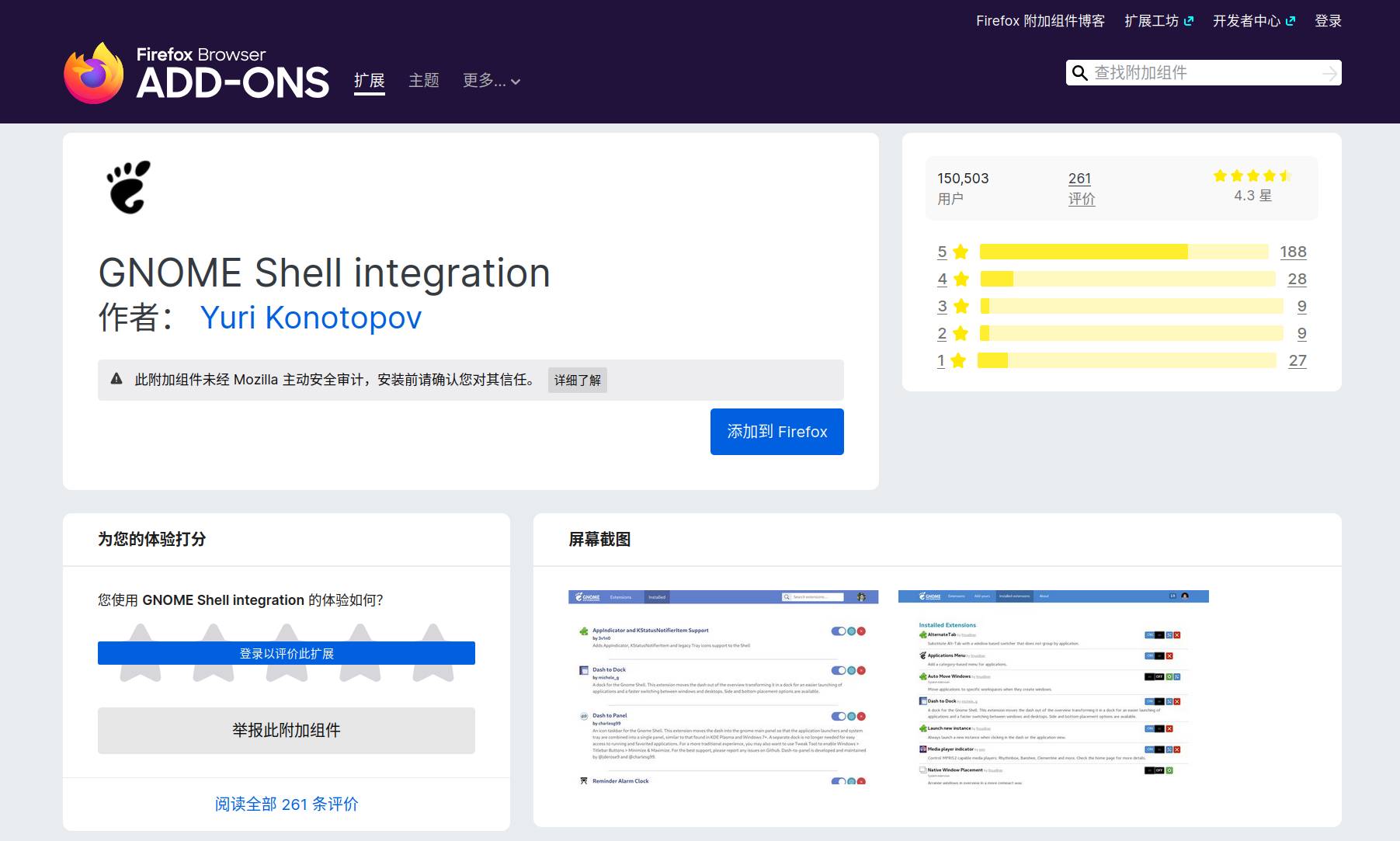Open the 扩展 tab
The height and width of the screenshot is (841, 1400).
[x=370, y=81]
